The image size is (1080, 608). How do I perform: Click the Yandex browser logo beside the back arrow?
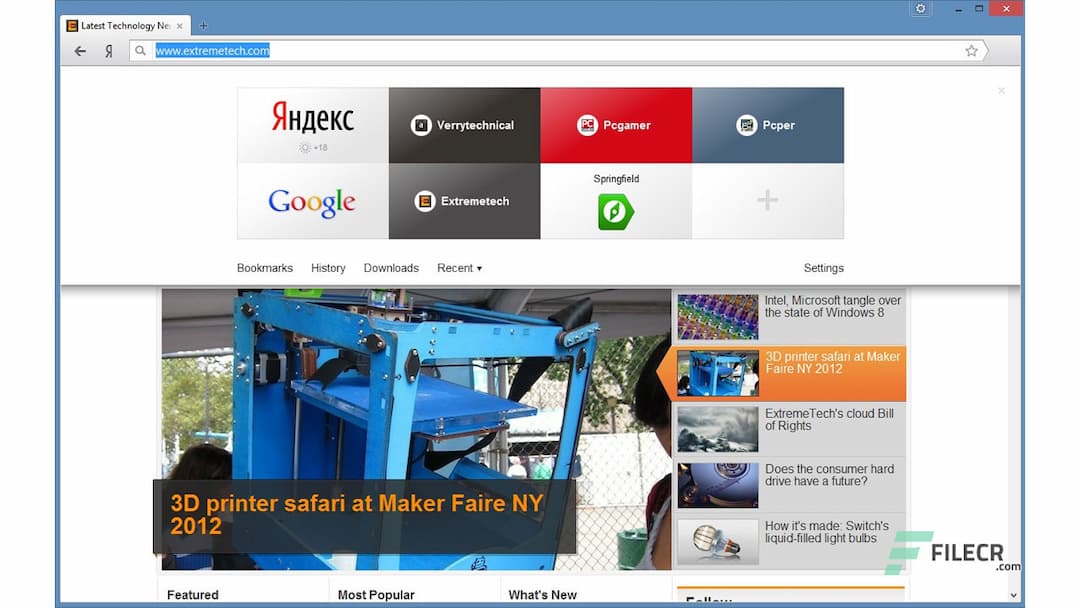(x=108, y=50)
